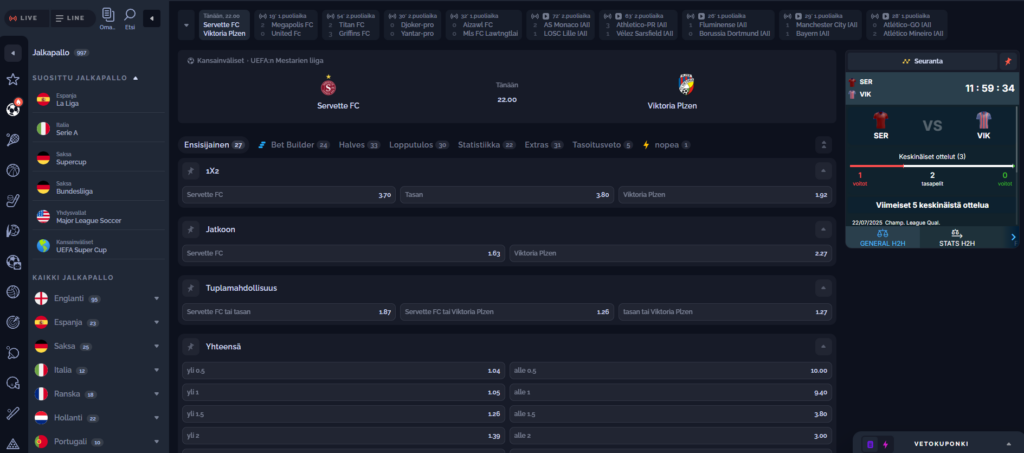Viewport: 1024px width, 453px height.
Task: Pin the Seuranta tracker widget
Action: click(x=1008, y=61)
